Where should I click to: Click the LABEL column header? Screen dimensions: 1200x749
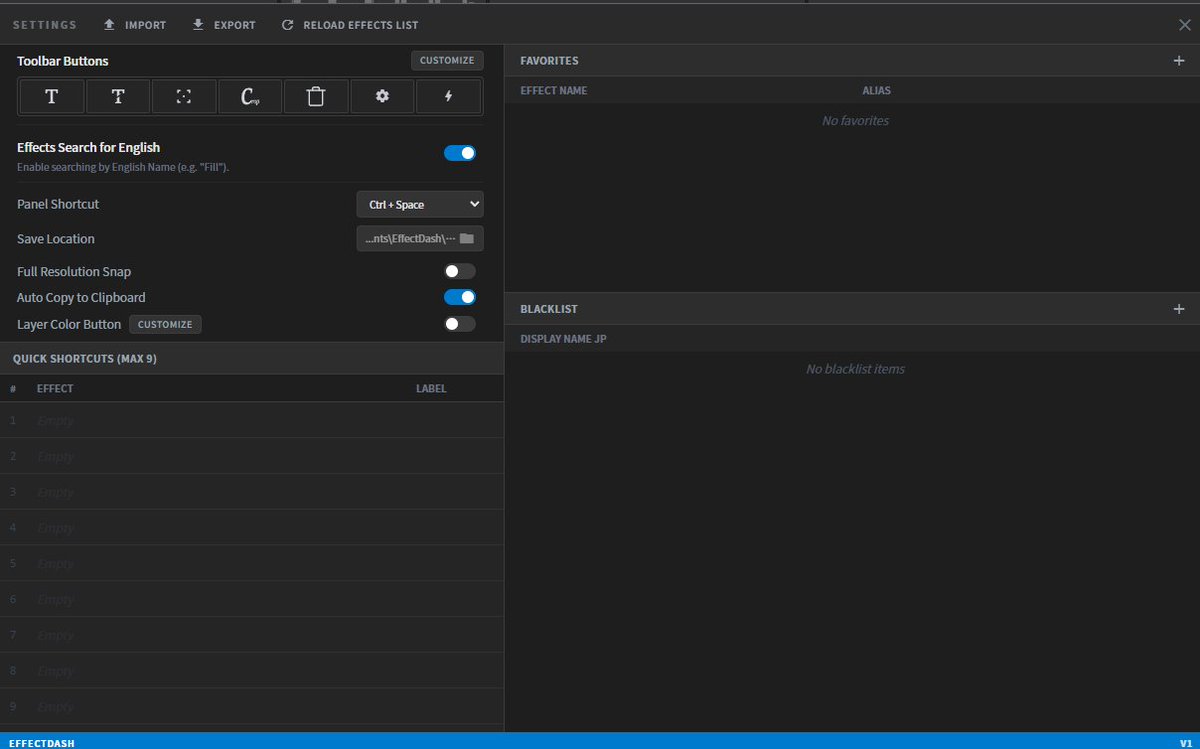431,388
